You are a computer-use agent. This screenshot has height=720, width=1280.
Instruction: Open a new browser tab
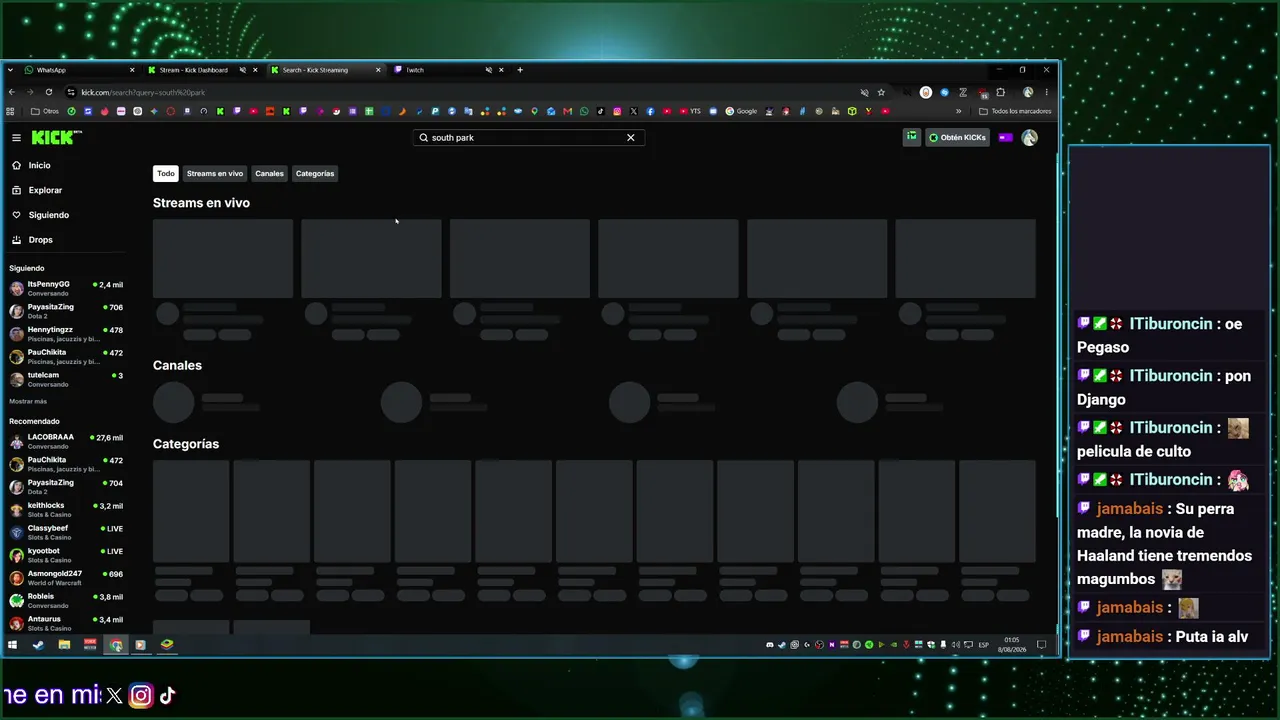520,70
